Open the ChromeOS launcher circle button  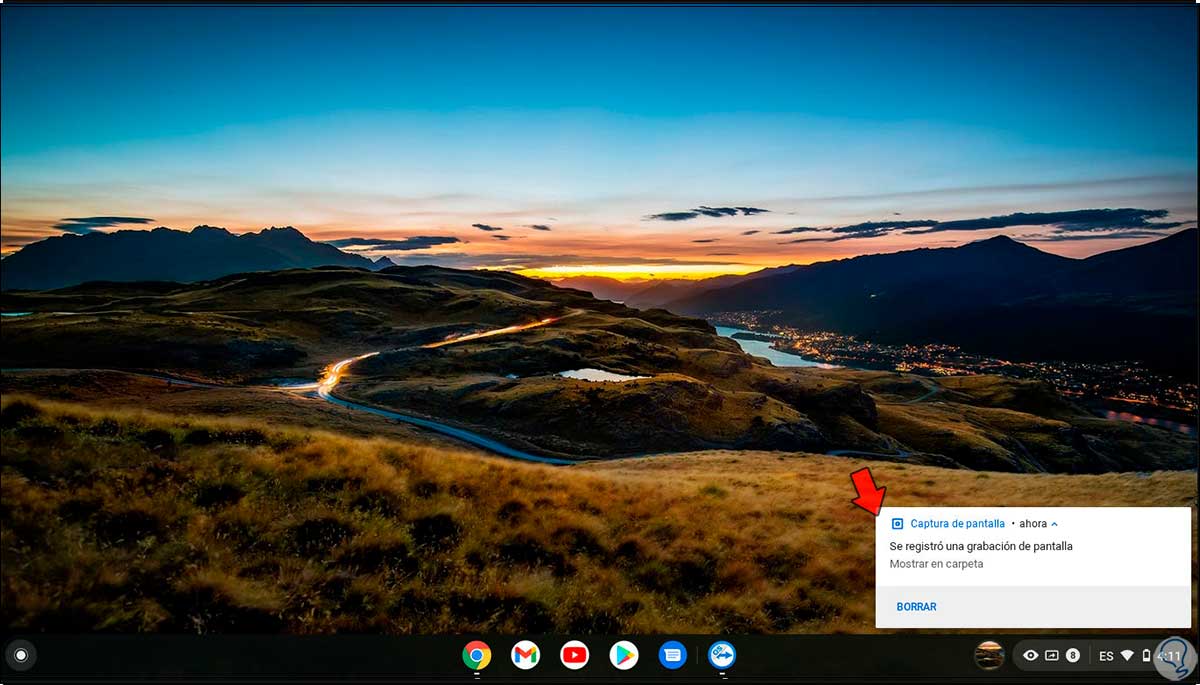coord(20,656)
